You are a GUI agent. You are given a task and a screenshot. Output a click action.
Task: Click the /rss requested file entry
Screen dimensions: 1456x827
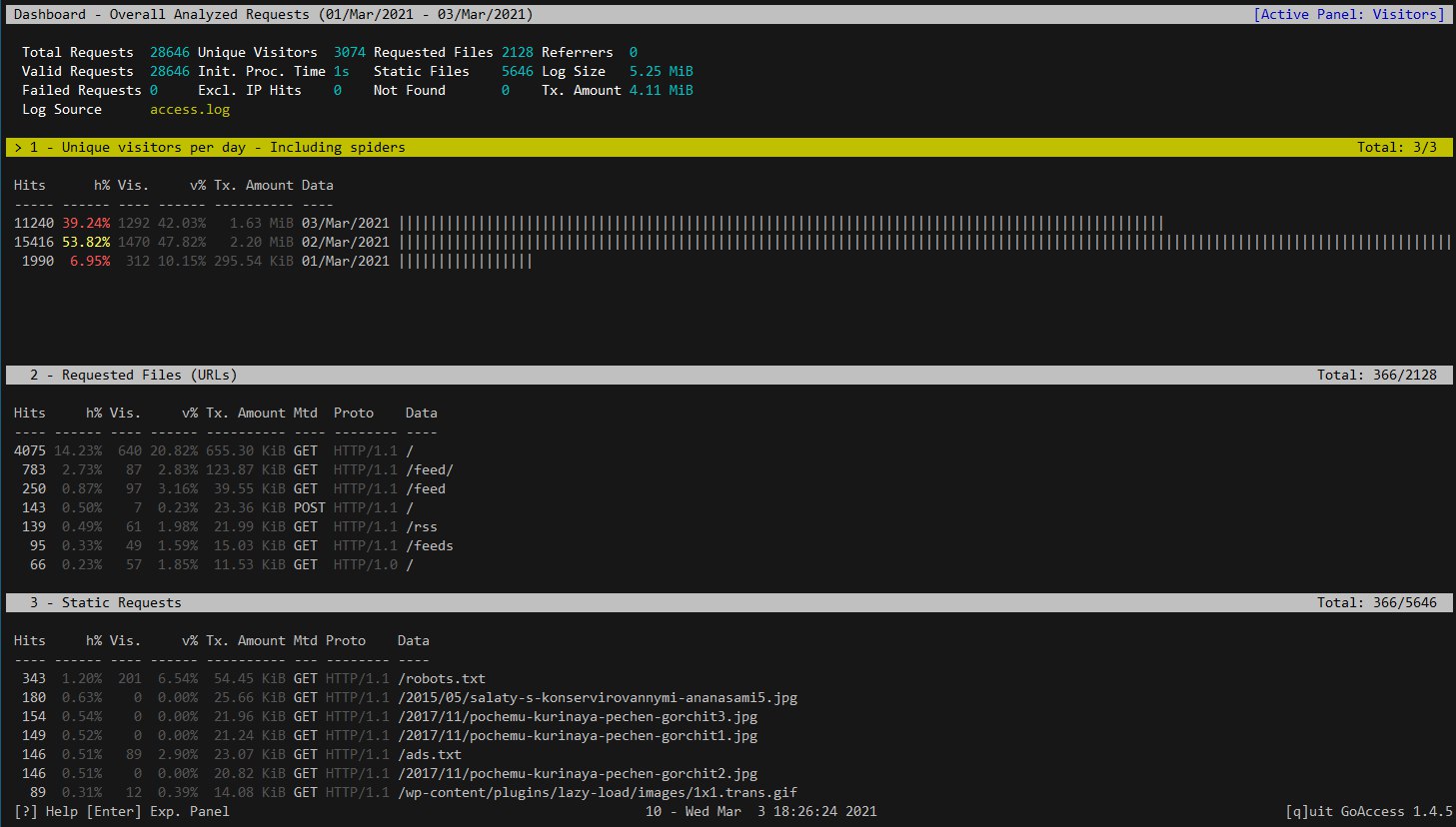(421, 526)
